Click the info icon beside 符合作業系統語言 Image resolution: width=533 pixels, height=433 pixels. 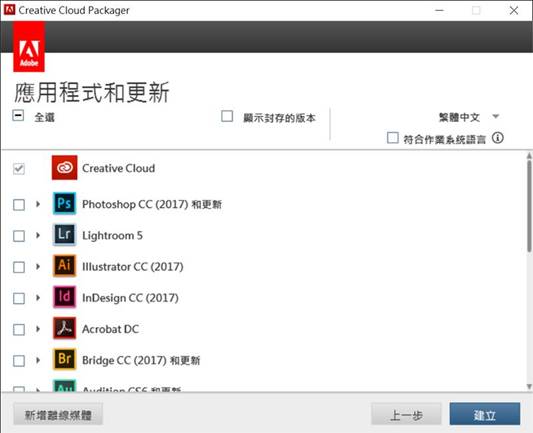click(498, 138)
